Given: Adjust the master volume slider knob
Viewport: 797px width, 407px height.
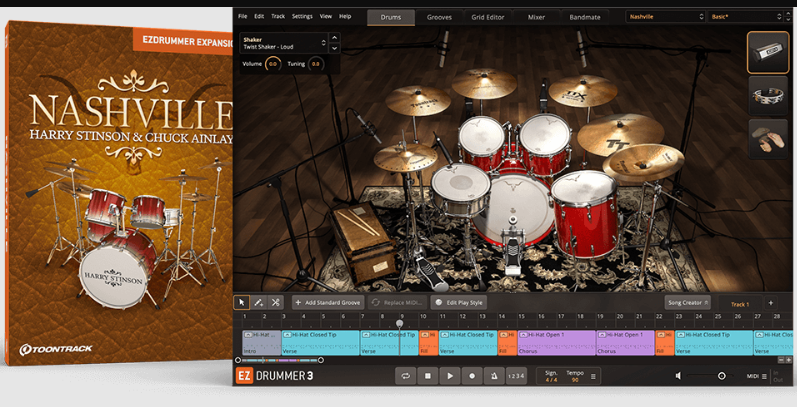Looking at the screenshot, I should [x=721, y=376].
